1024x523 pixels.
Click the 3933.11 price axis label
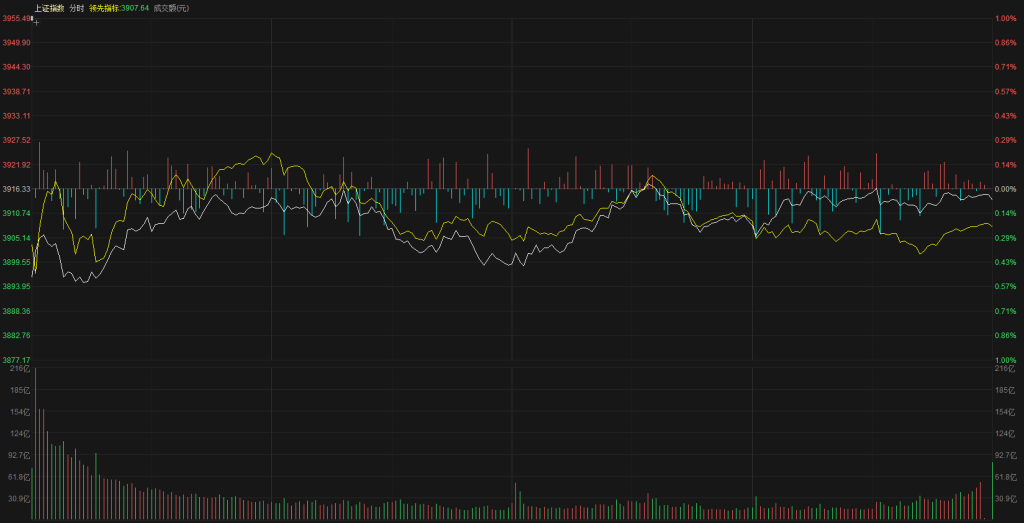[x=17, y=116]
